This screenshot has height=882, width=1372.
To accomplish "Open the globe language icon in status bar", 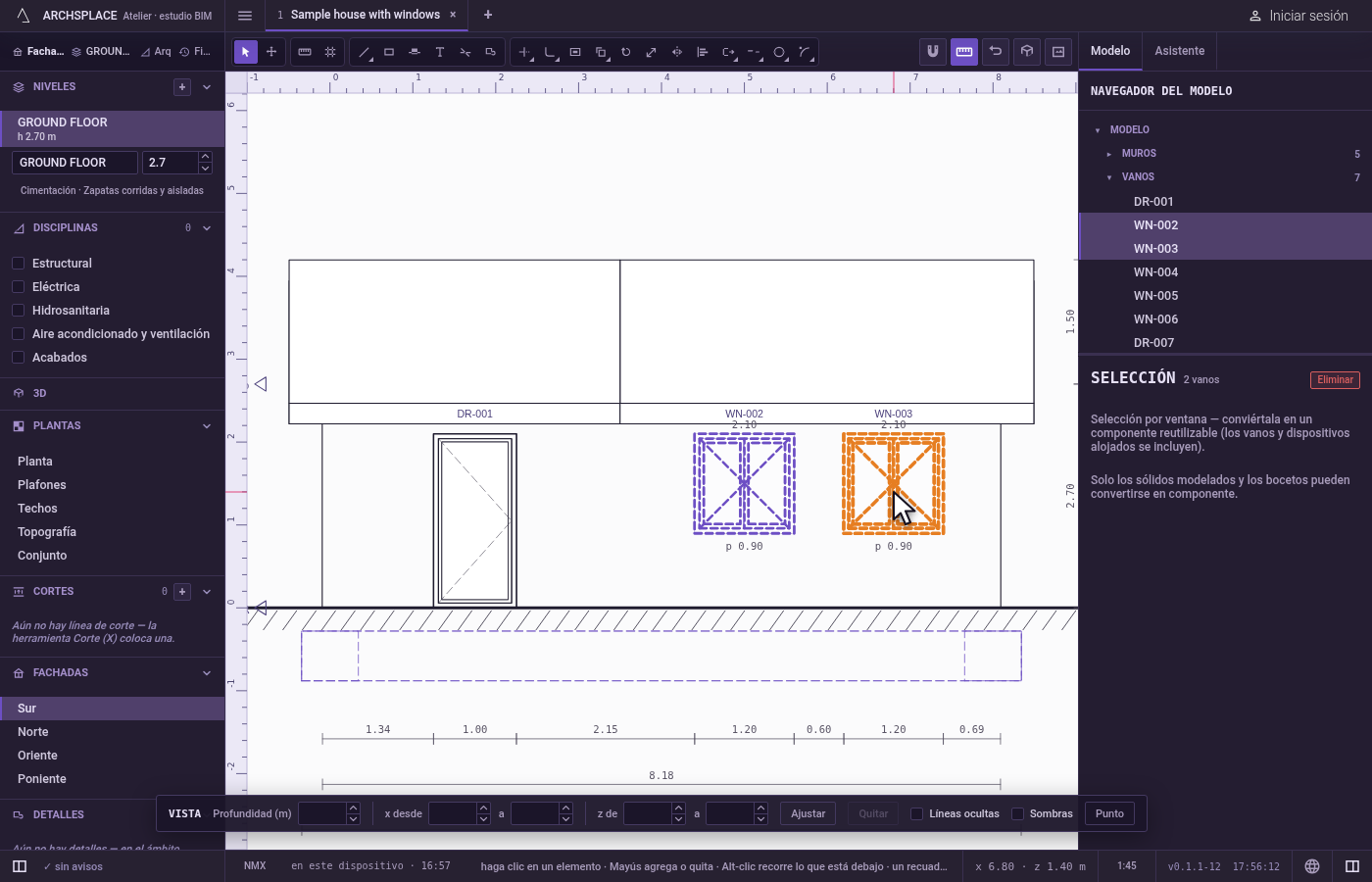I will coord(1312,866).
